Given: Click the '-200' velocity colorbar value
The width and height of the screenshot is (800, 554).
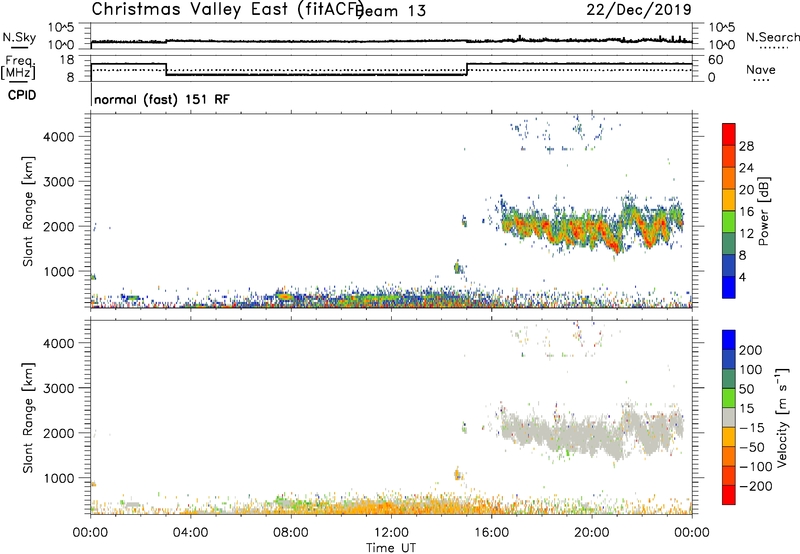Looking at the screenshot, I should coord(756,486).
